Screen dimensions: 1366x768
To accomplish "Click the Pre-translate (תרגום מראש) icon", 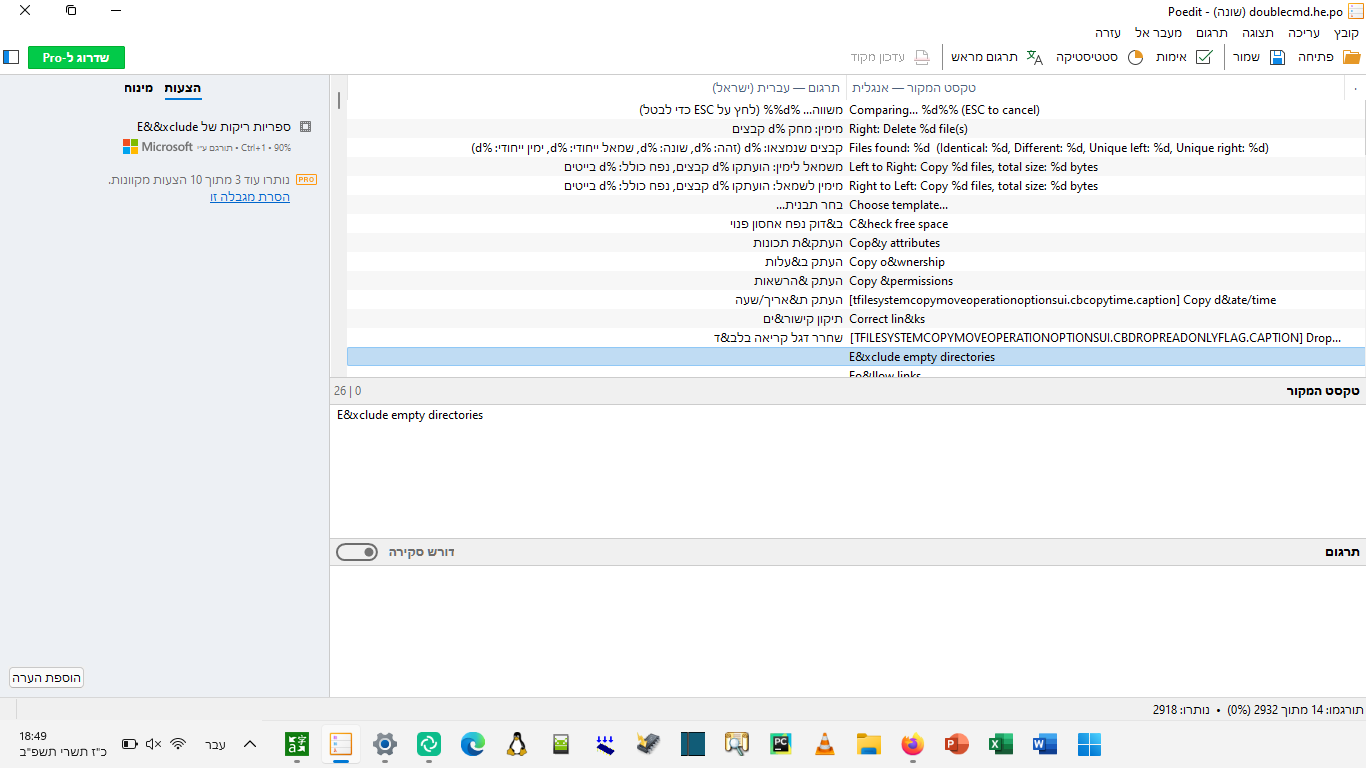I will coord(1034,57).
